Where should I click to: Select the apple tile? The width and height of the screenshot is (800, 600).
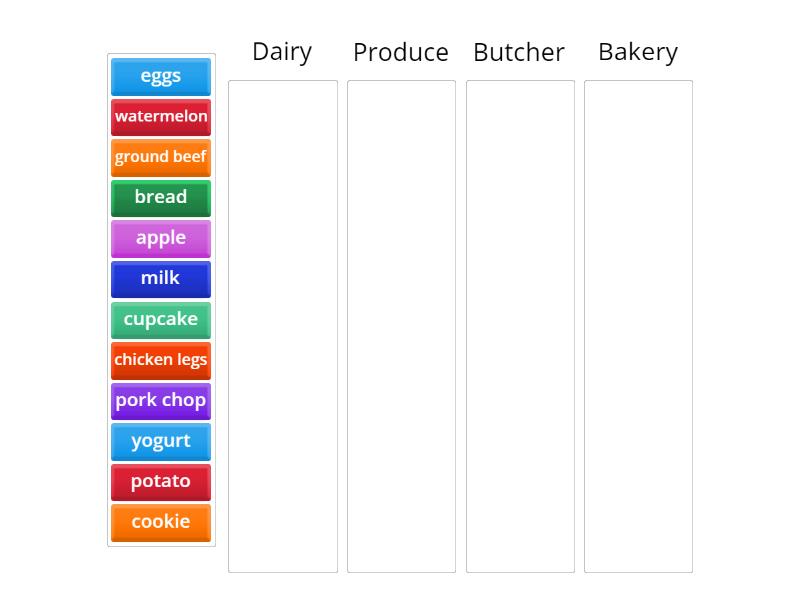coord(160,238)
